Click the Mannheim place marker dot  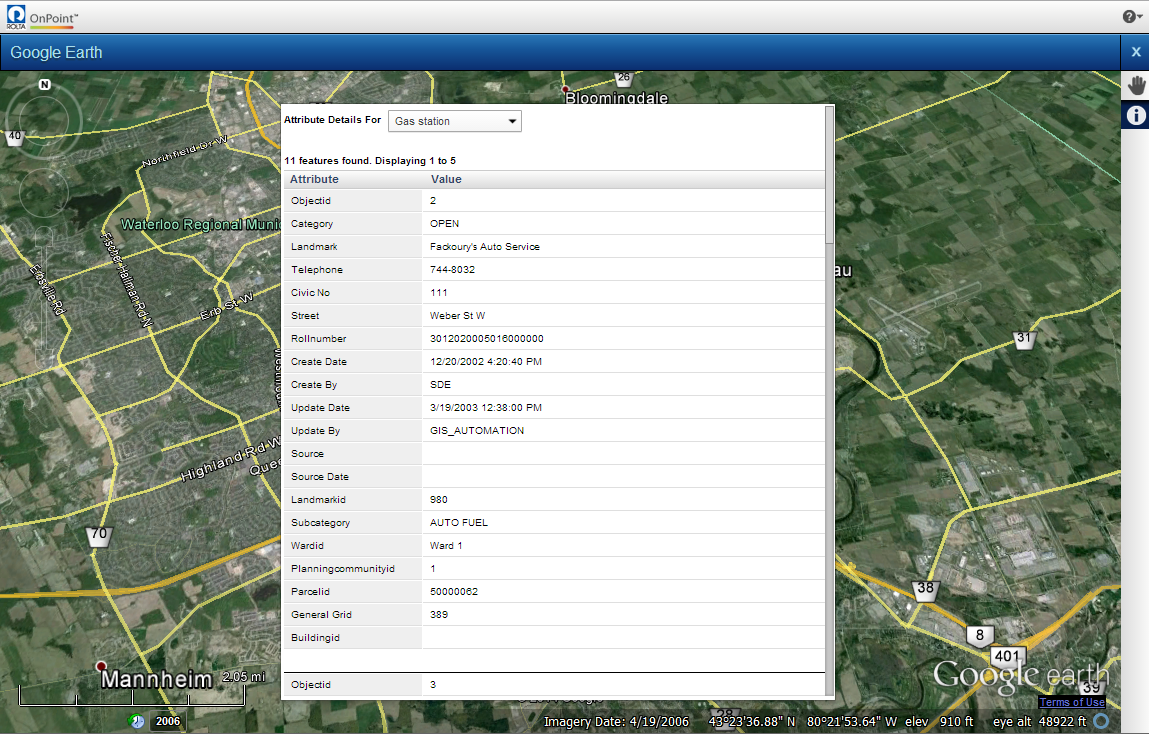tap(100, 666)
